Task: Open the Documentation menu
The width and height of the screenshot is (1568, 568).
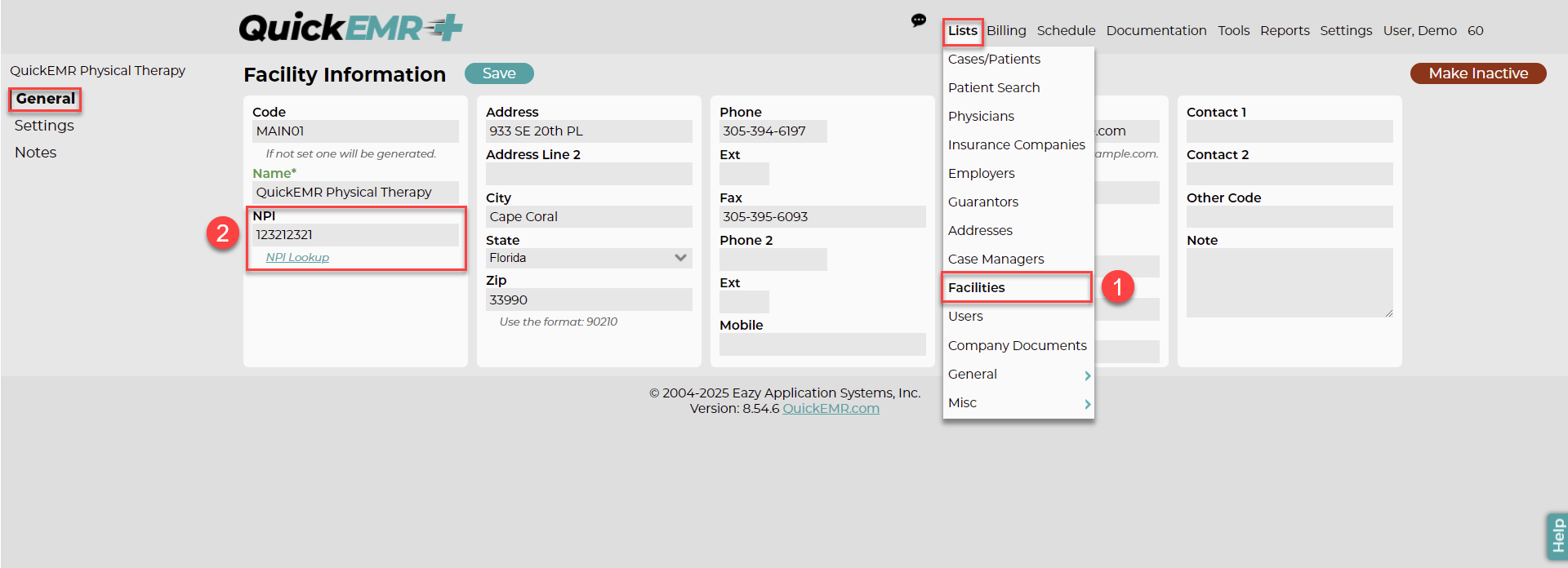Action: coord(1156,31)
